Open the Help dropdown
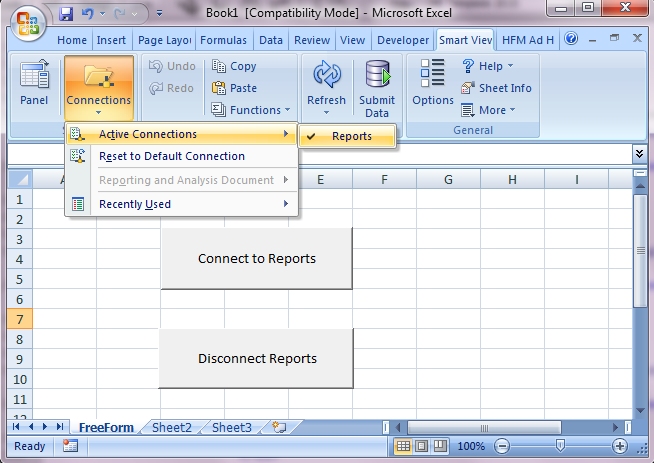654x463 pixels. point(488,66)
